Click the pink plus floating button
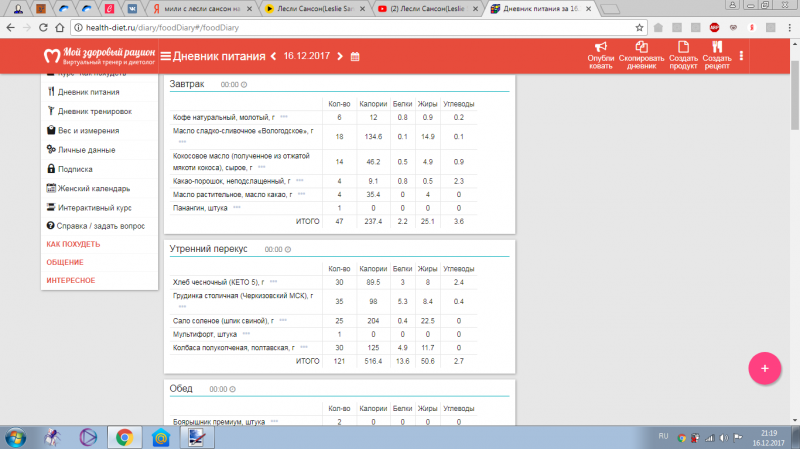This screenshot has width=800, height=449. coord(764,368)
